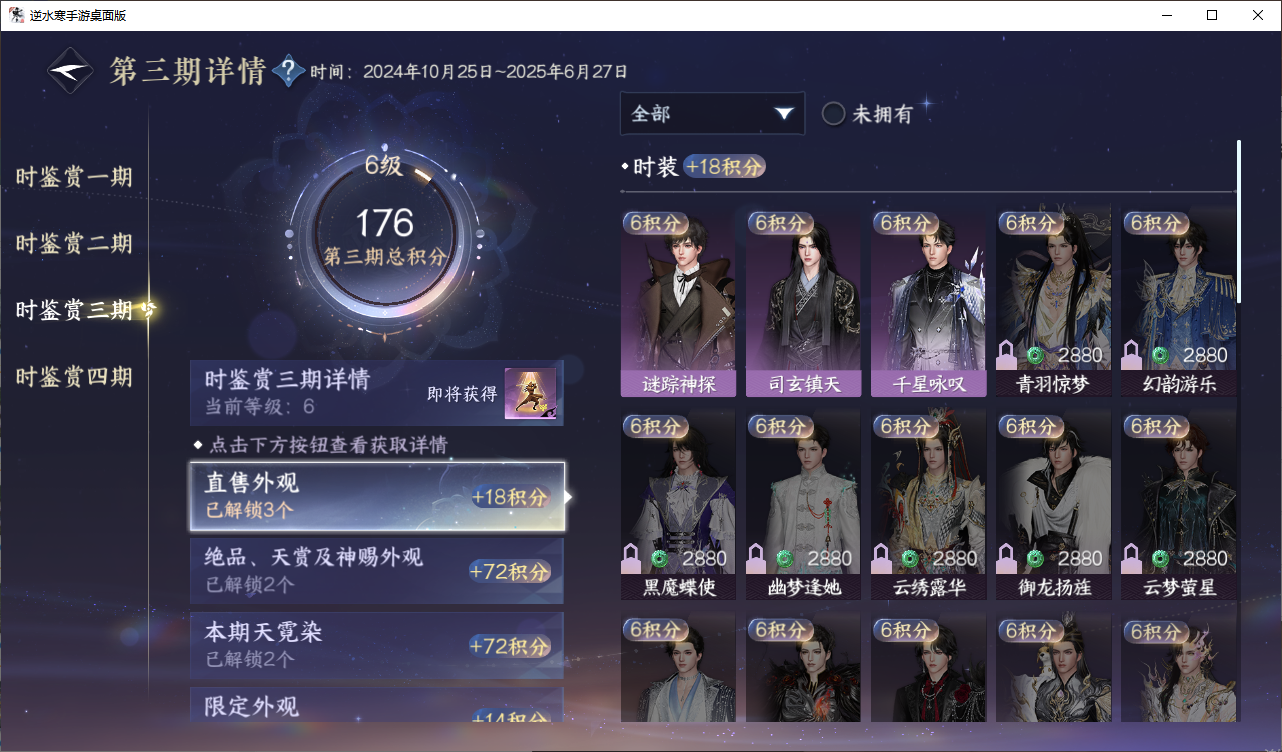Switch to 时鉴赏一期 tab

pos(75,178)
